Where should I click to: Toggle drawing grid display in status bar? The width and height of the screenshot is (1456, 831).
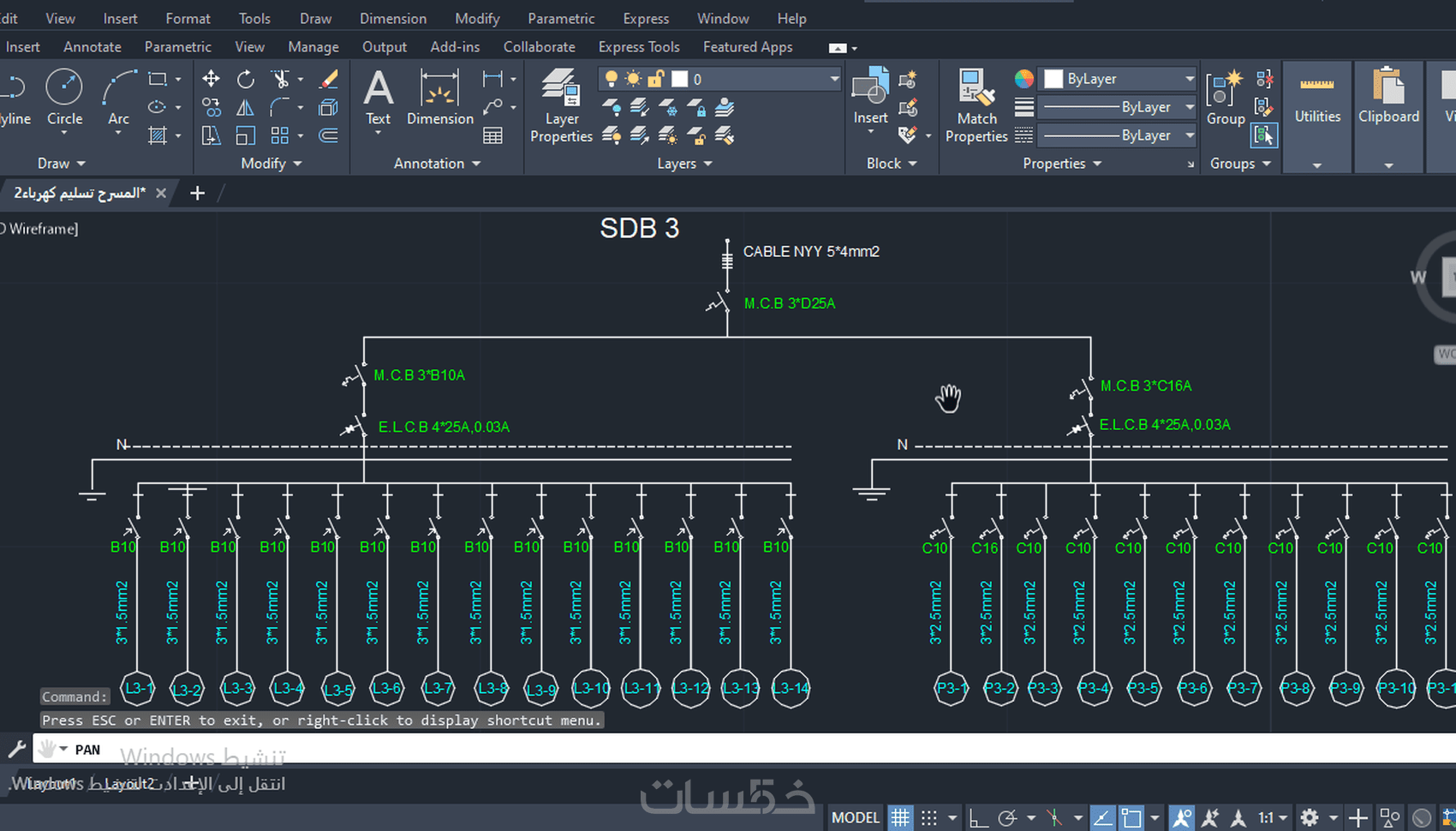pyautogui.click(x=900, y=818)
